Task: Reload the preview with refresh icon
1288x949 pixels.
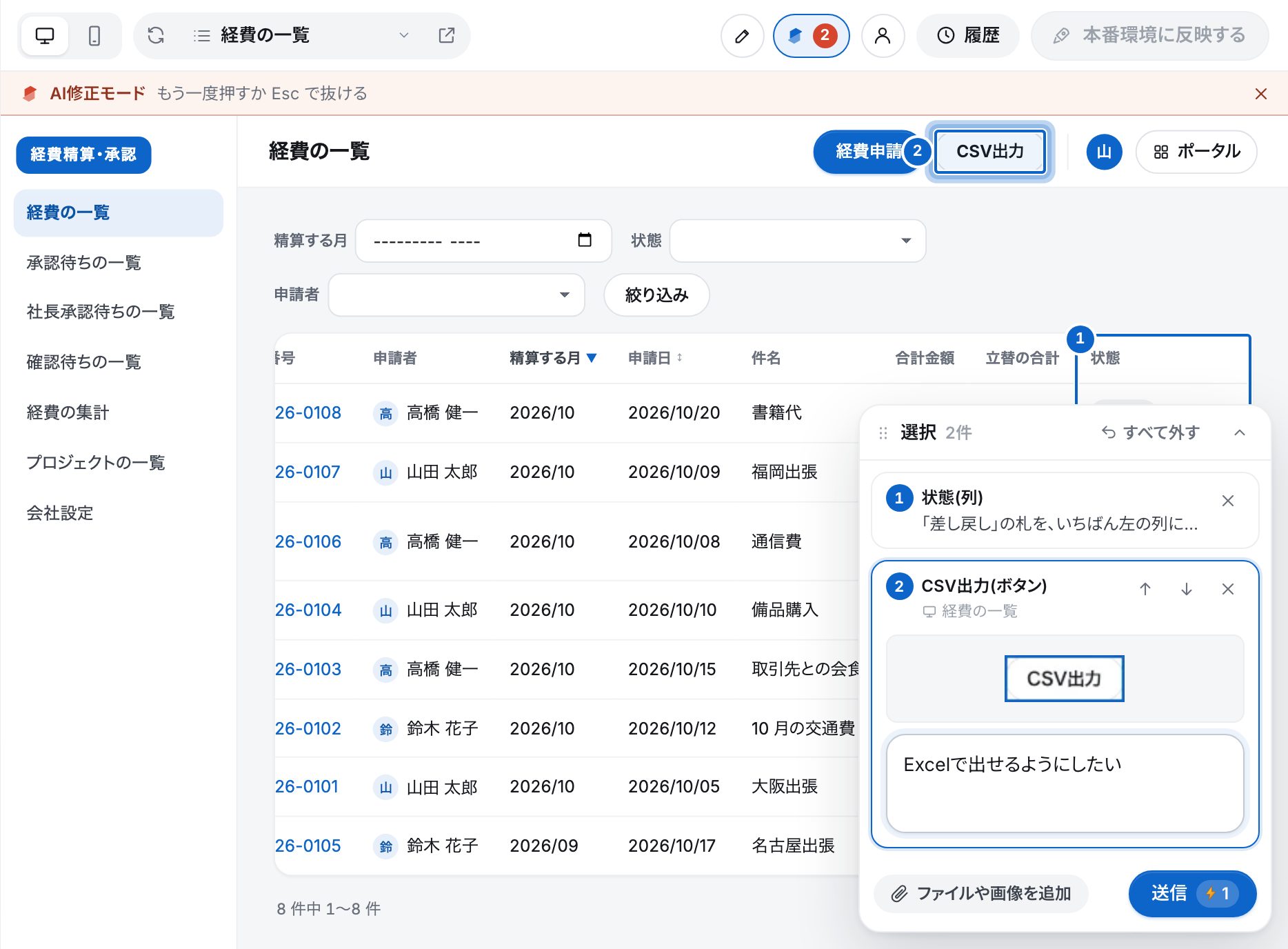Action: coord(156,35)
